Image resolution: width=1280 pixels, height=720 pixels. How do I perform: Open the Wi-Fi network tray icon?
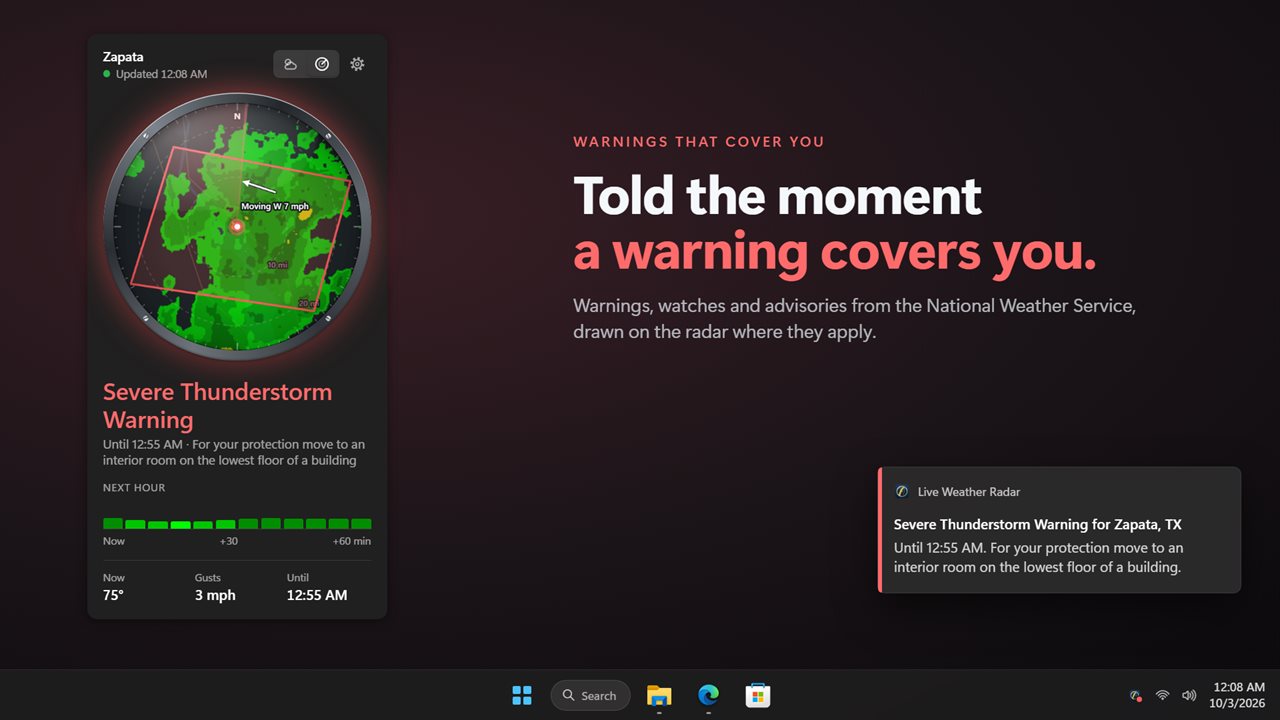[x=1162, y=695]
